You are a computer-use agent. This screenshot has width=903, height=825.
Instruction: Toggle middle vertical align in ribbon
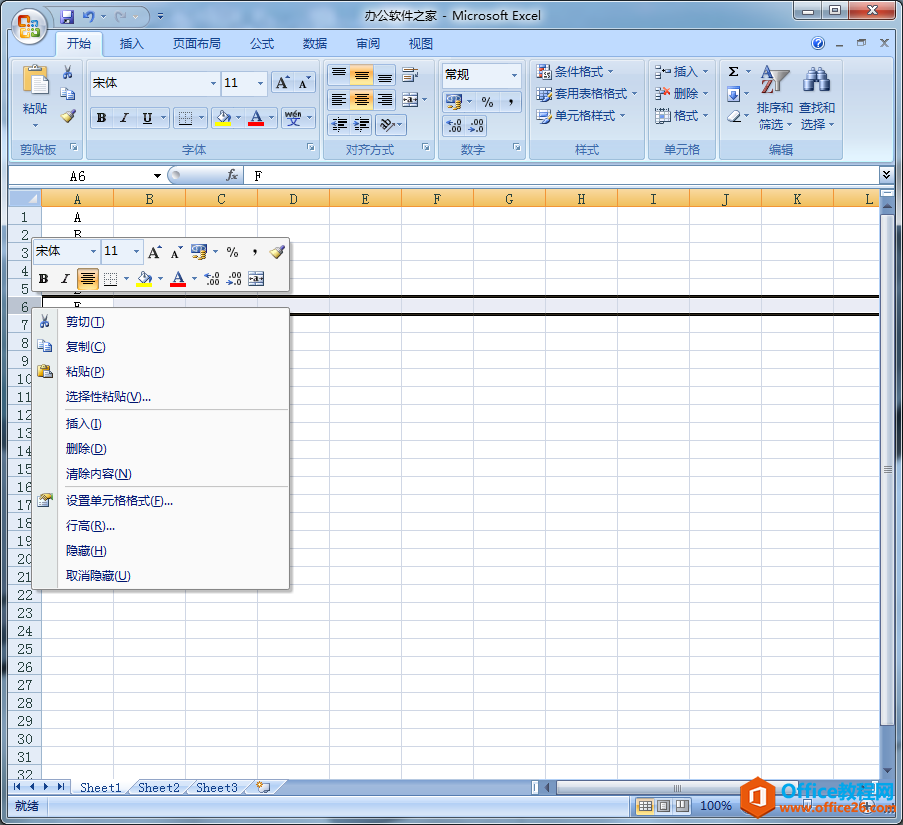click(x=362, y=75)
